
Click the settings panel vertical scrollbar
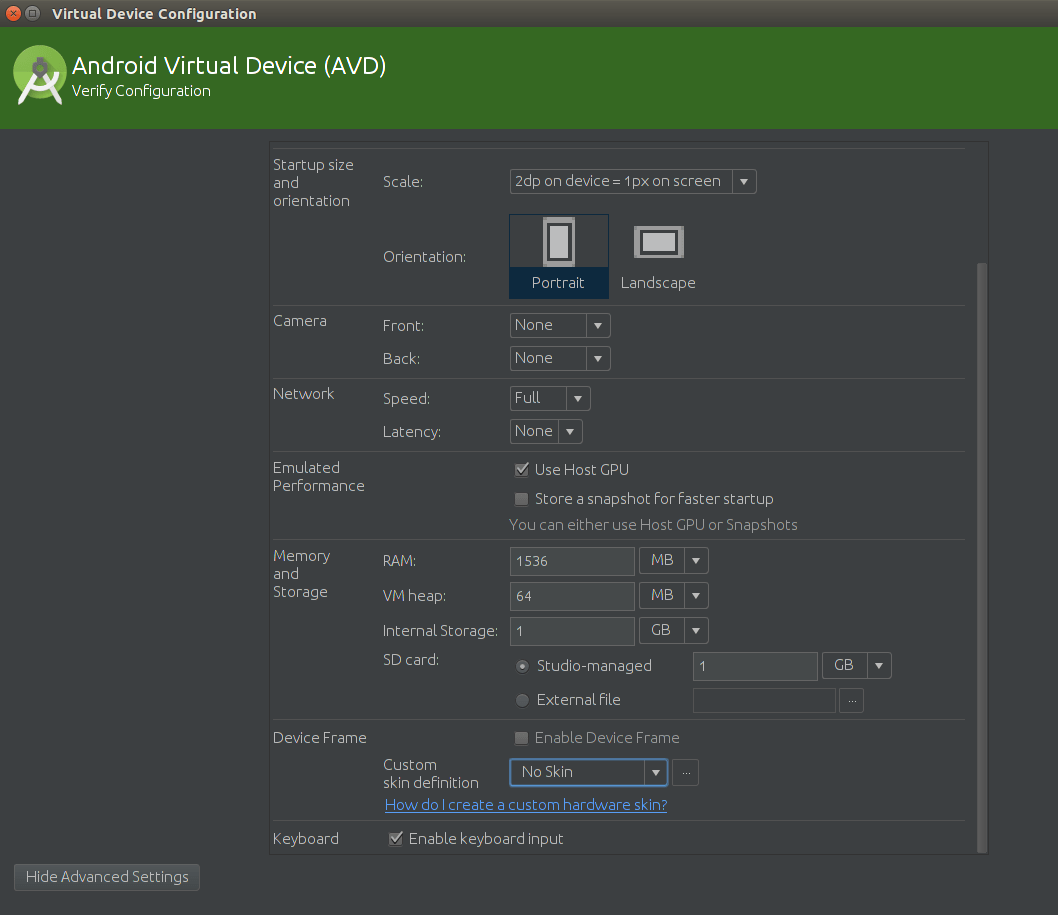982,557
